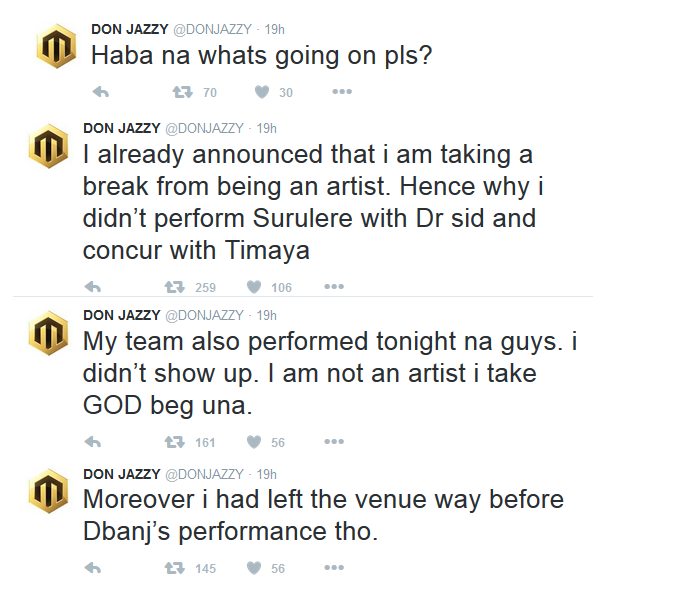Open DON JAZZY profile name on first tweet

click(130, 29)
